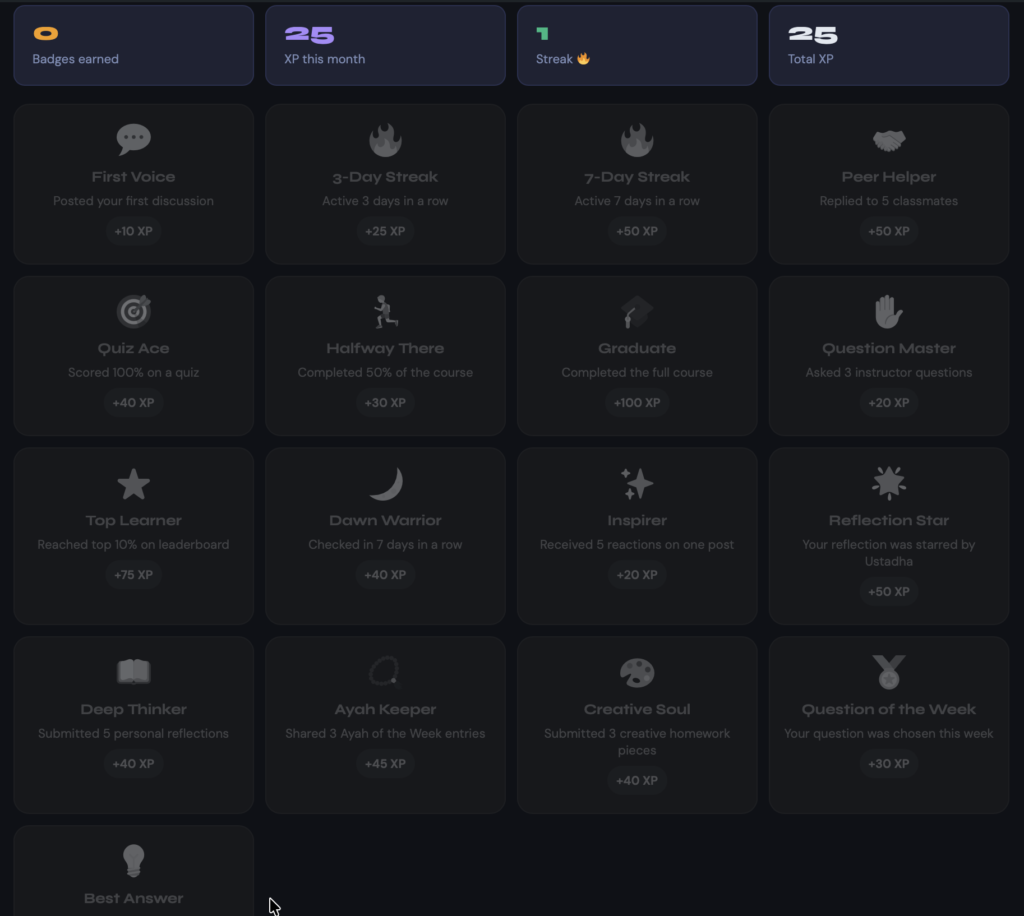Click the 7-Day Streak flame icon

coord(637,140)
